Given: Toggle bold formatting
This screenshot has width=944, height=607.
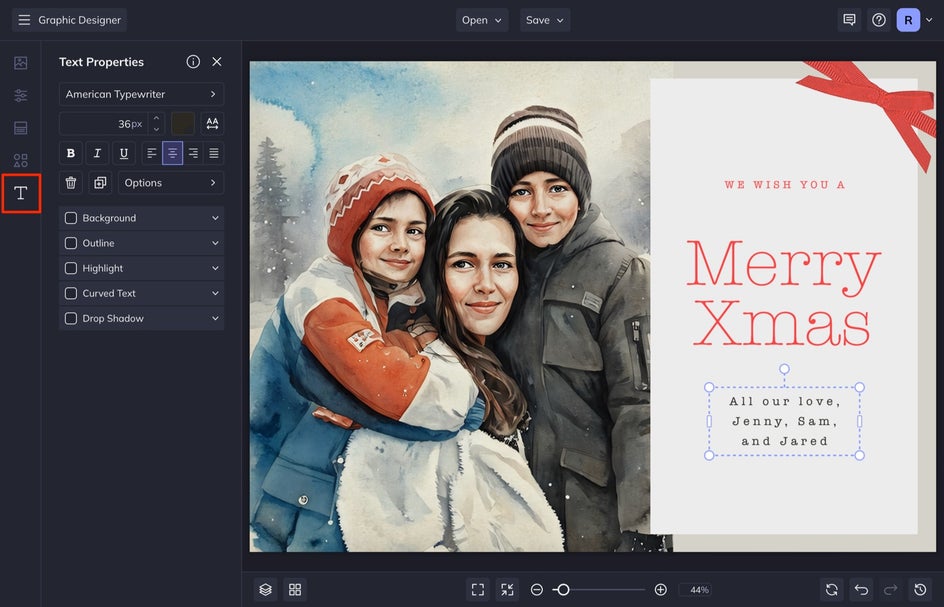Looking at the screenshot, I should [x=70, y=153].
